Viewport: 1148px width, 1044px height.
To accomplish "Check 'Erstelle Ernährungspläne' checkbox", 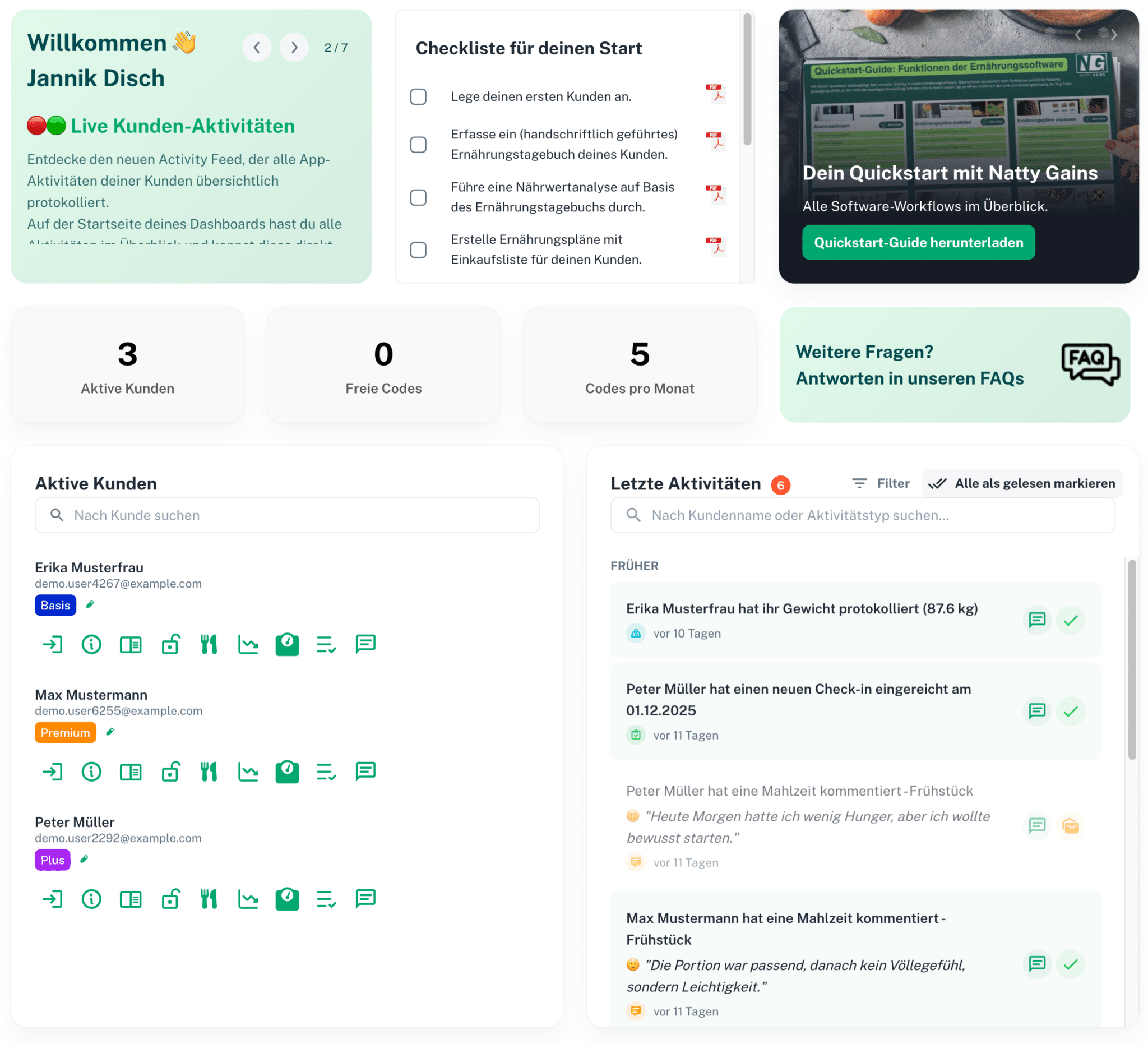I will click(x=419, y=250).
